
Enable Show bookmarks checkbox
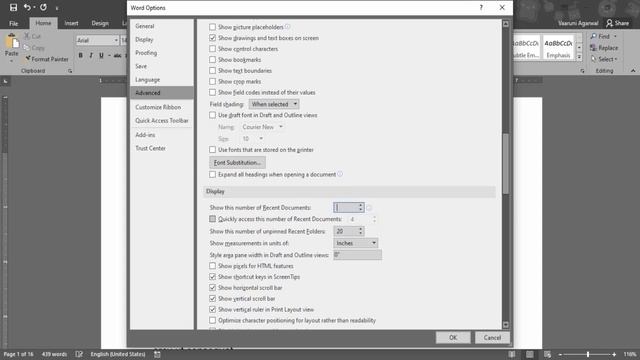point(212,60)
